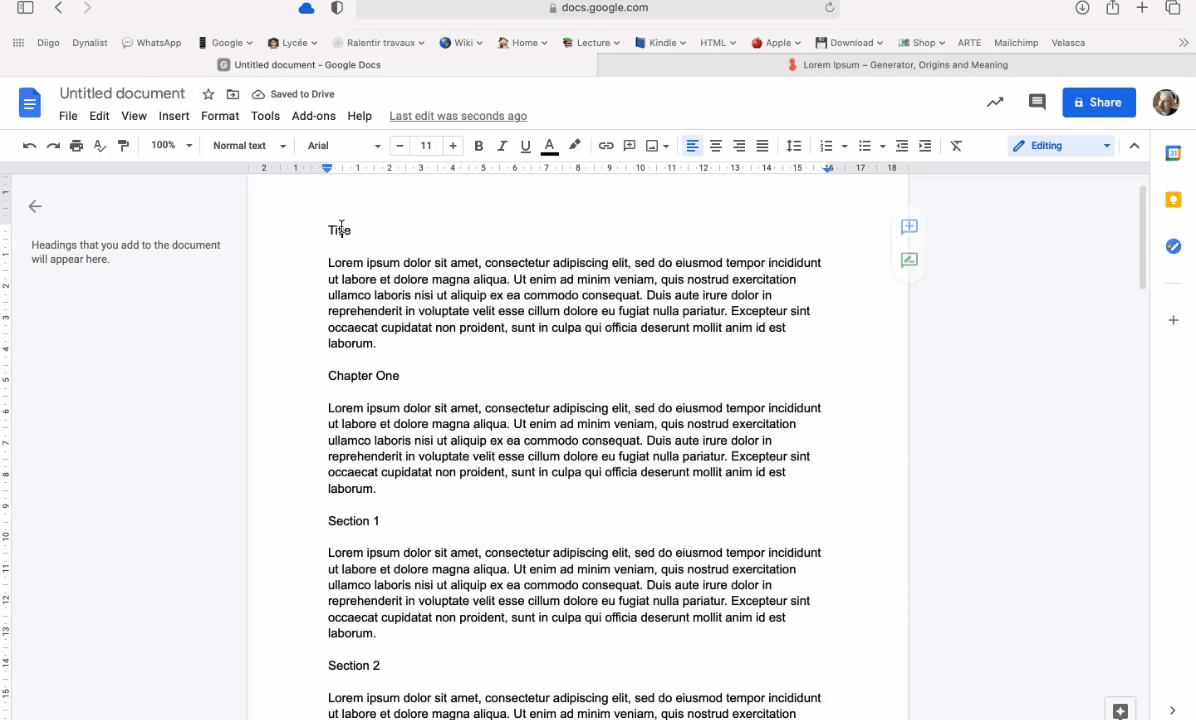
Task: Open bulleted list style dropdown arrow
Action: [883, 146]
